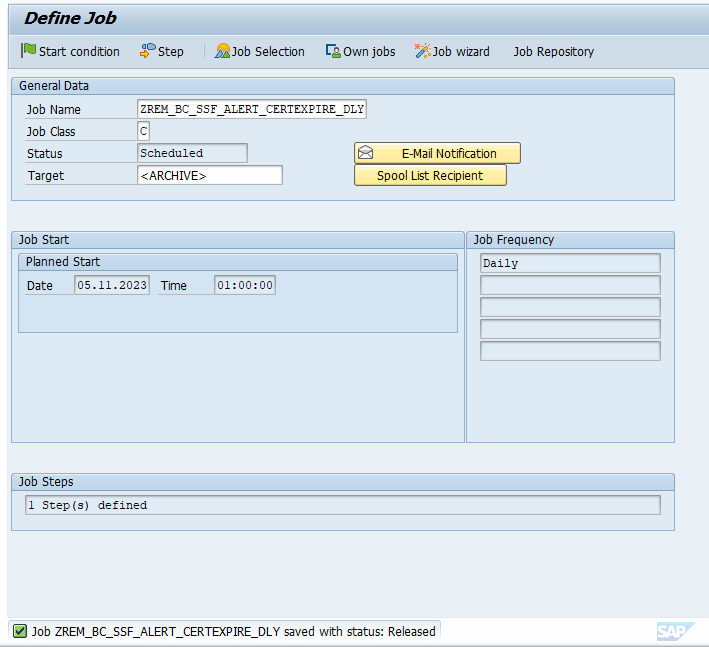Click the status bar saved message
709x647 pixels.
tap(234, 631)
